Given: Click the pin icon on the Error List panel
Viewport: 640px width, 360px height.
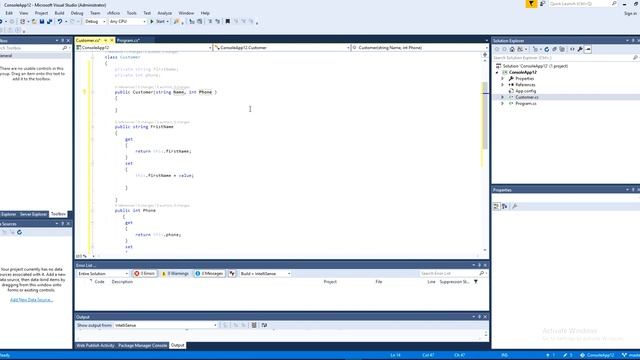Looking at the screenshot, I should (480, 265).
